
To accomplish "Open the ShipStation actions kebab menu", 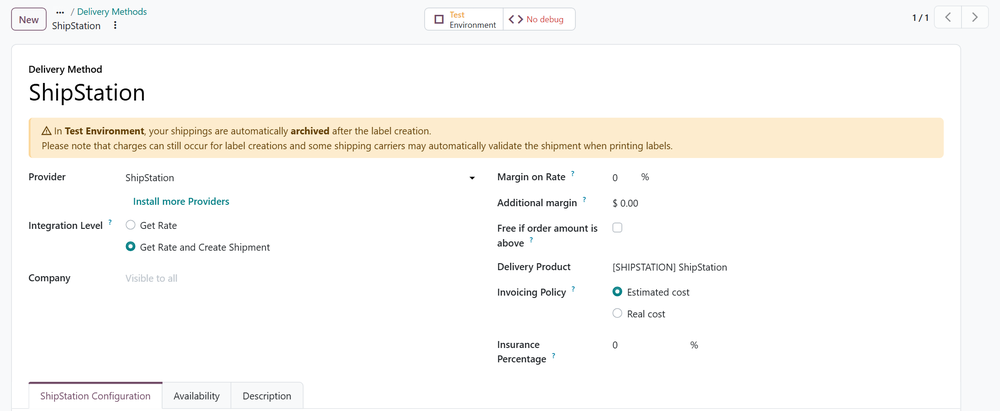I will coord(115,26).
